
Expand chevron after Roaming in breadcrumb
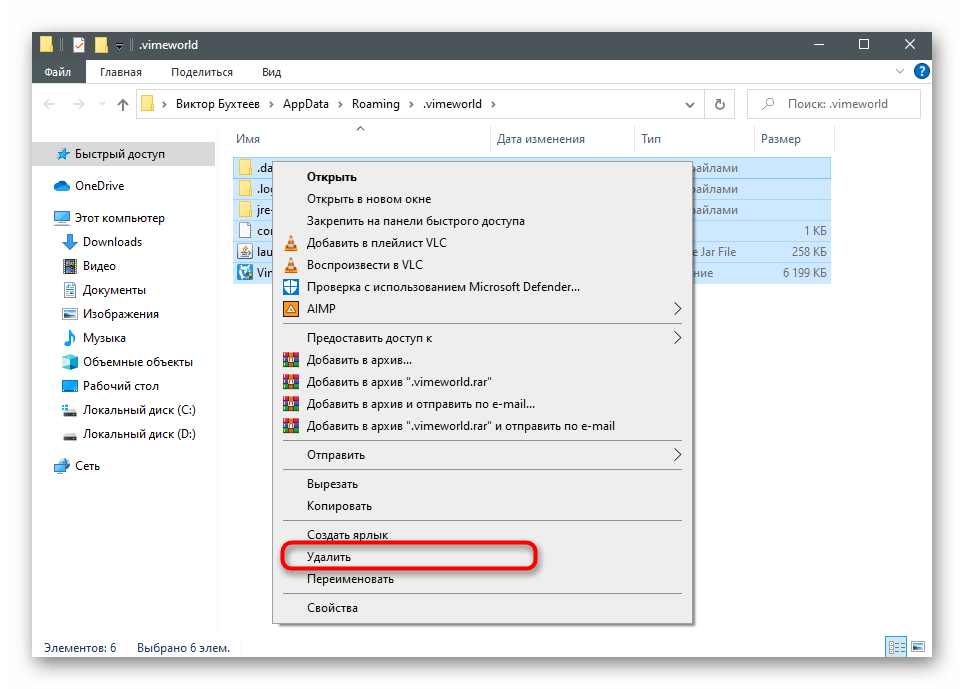pos(411,104)
